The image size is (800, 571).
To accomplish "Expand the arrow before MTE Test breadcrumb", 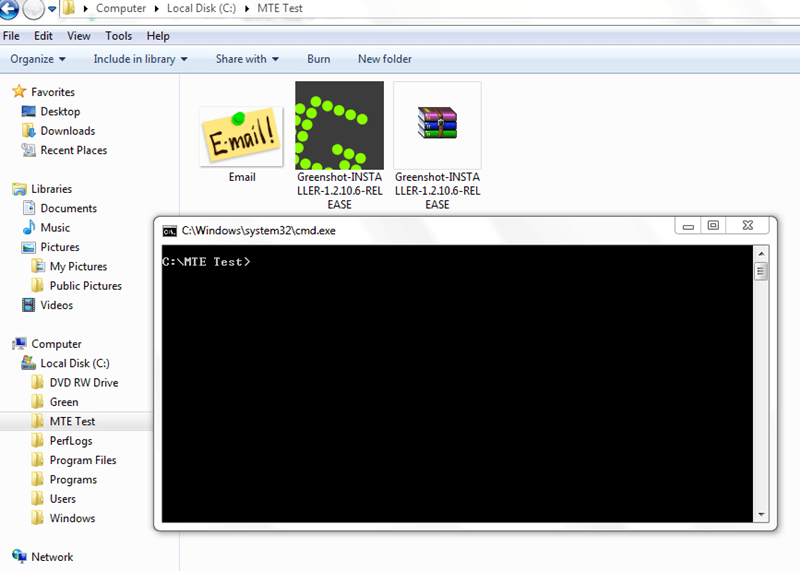I will point(247,9).
